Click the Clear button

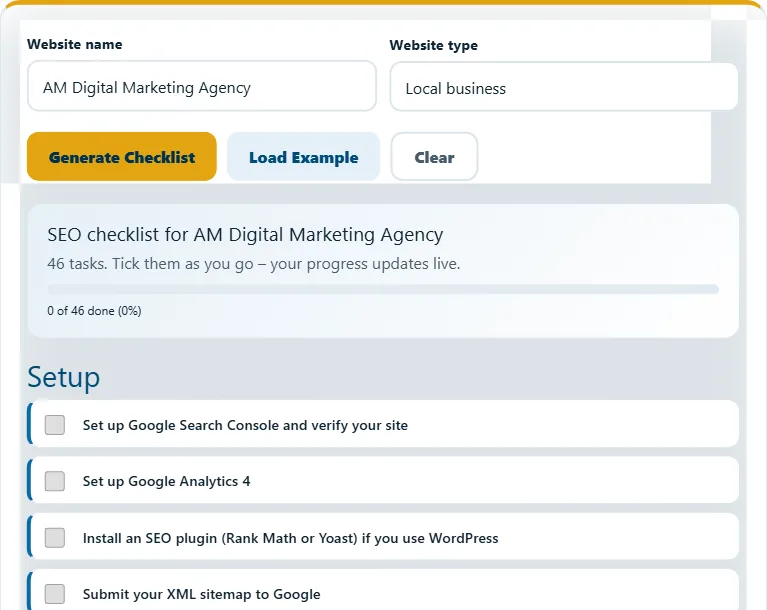(x=434, y=157)
